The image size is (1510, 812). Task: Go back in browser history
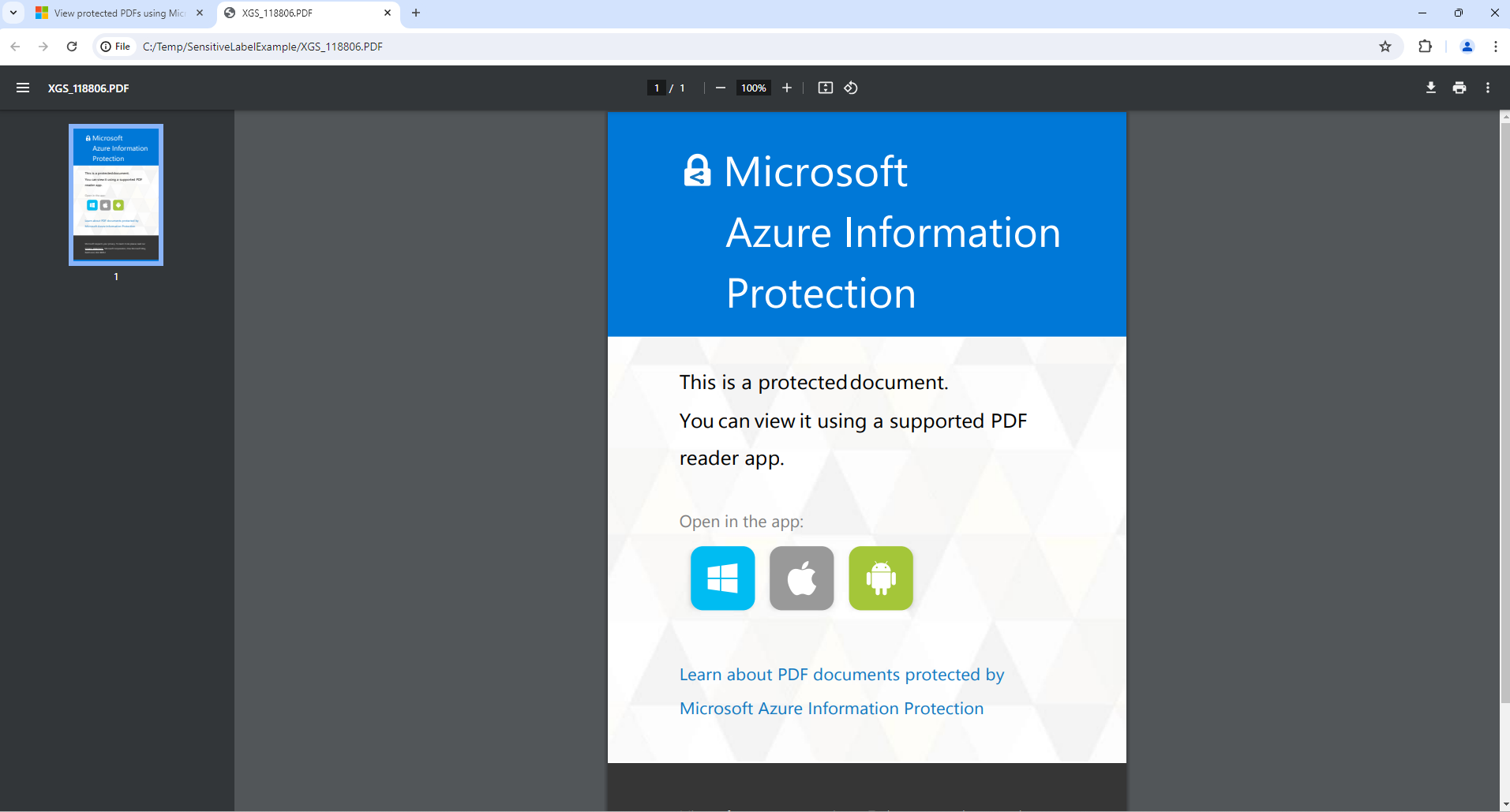[15, 47]
